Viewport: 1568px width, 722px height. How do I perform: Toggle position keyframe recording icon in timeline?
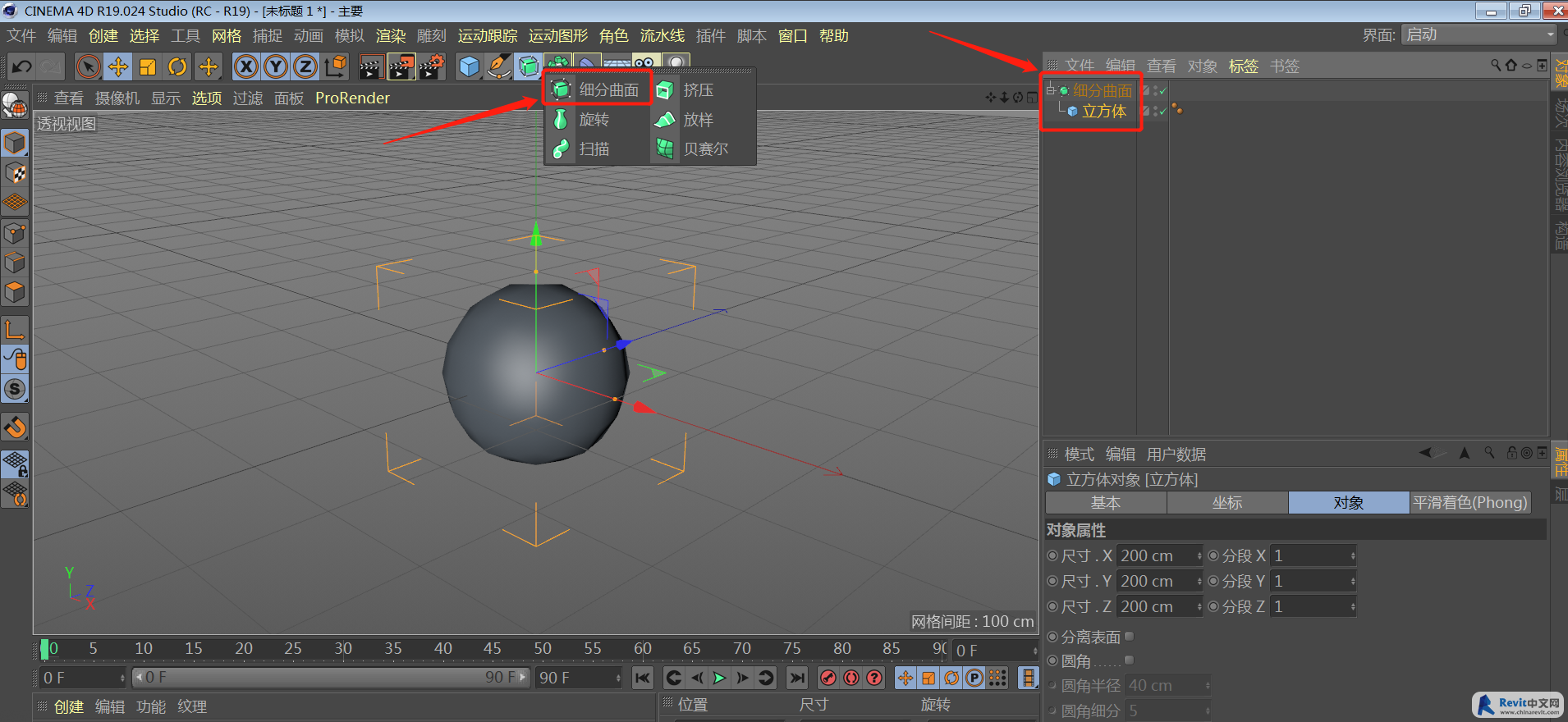pos(905,678)
